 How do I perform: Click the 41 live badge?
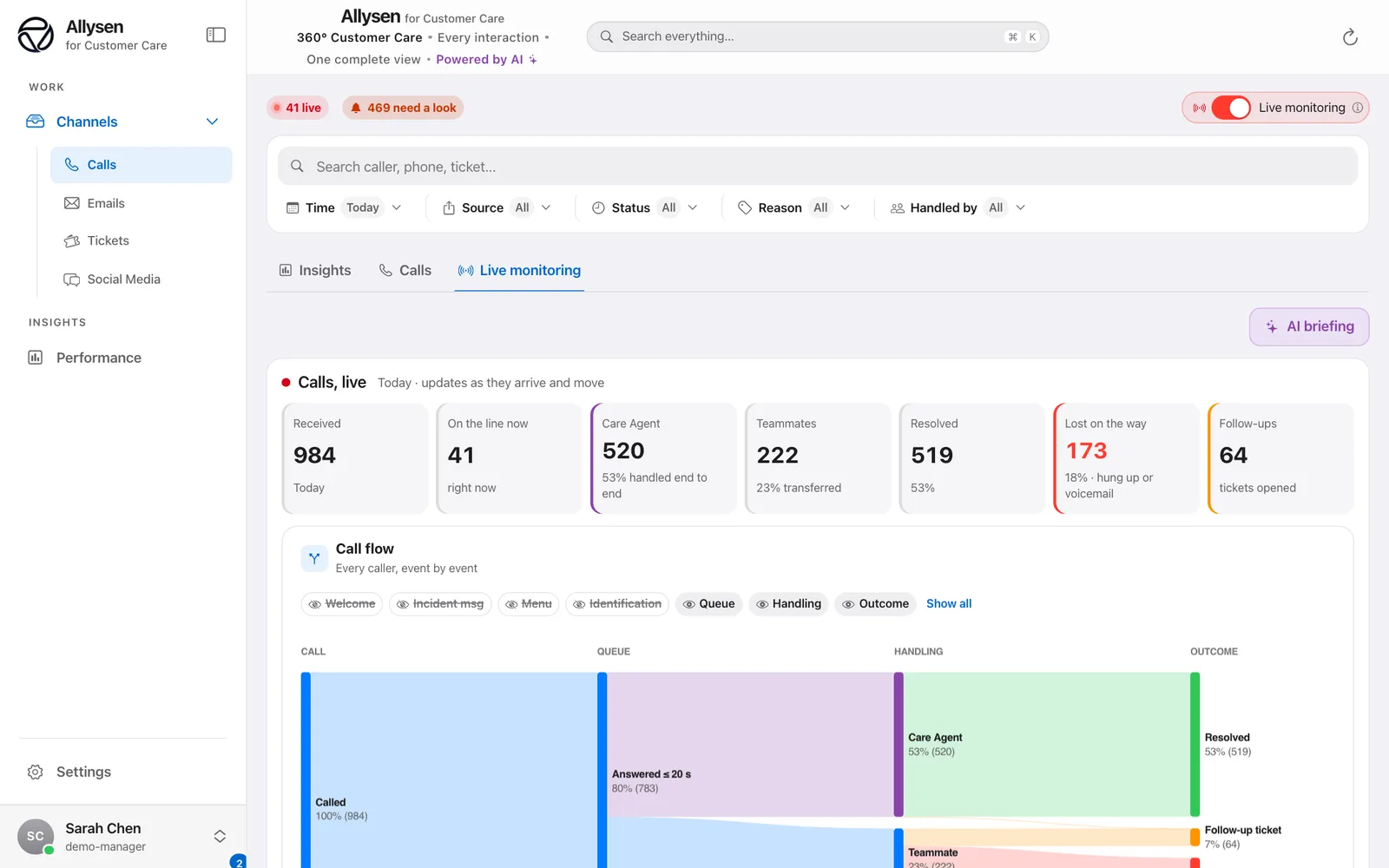click(x=297, y=108)
